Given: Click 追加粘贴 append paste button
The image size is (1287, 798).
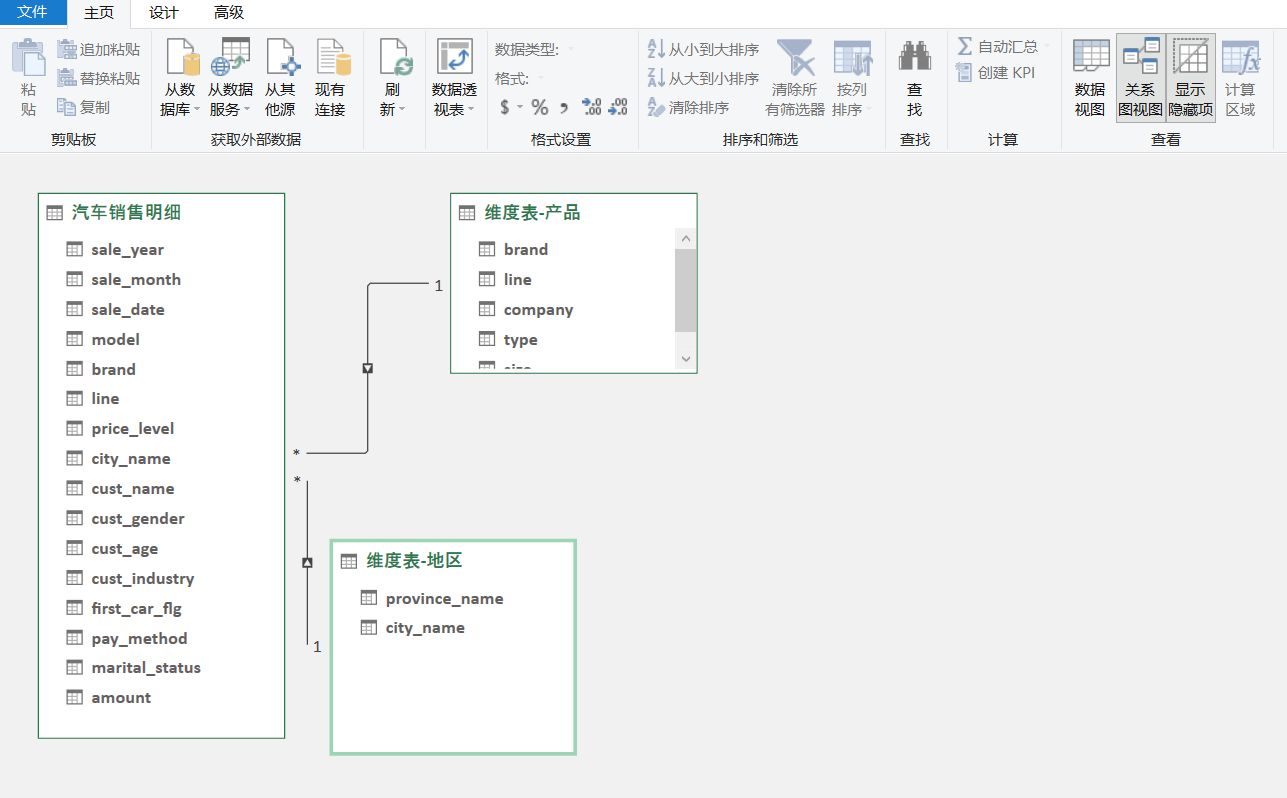Looking at the screenshot, I should 98,49.
